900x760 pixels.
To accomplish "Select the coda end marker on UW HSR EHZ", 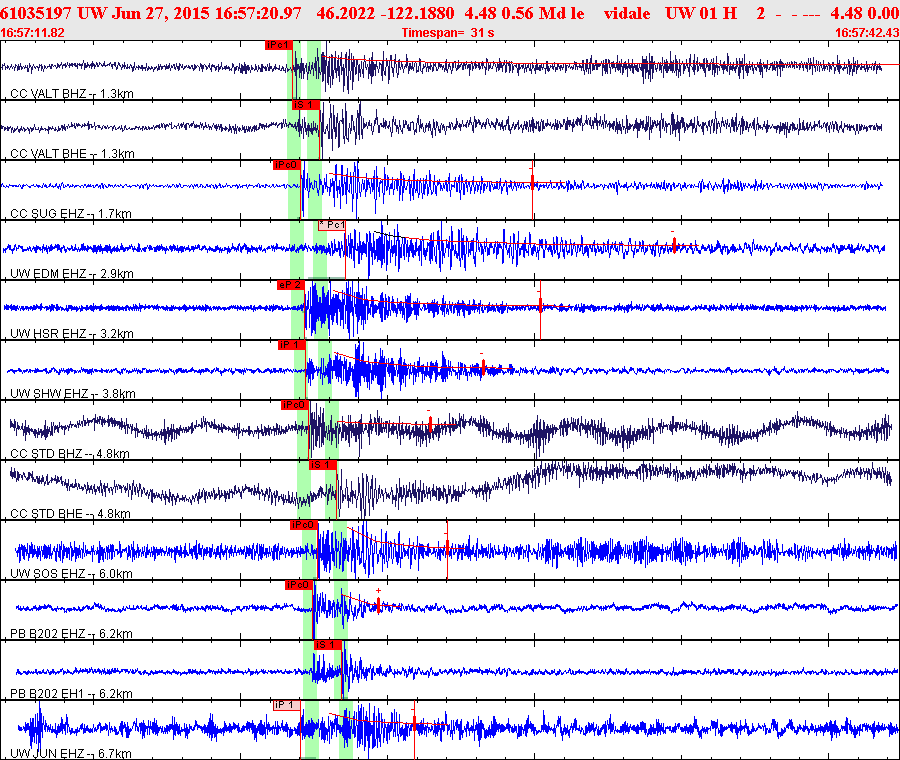I will 540,304.
